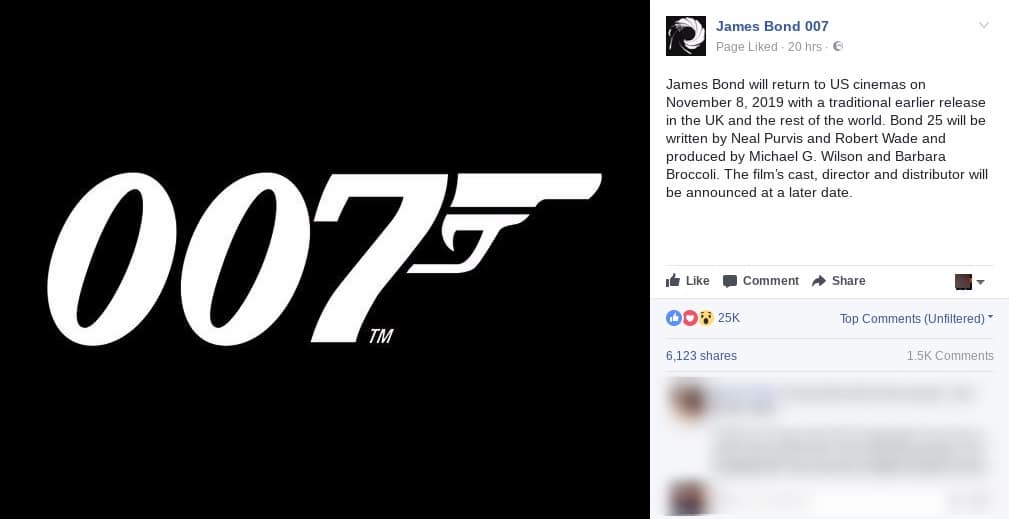The image size is (1009, 519).
Task: Click the blue Like reaction emoji
Action: (x=673, y=318)
